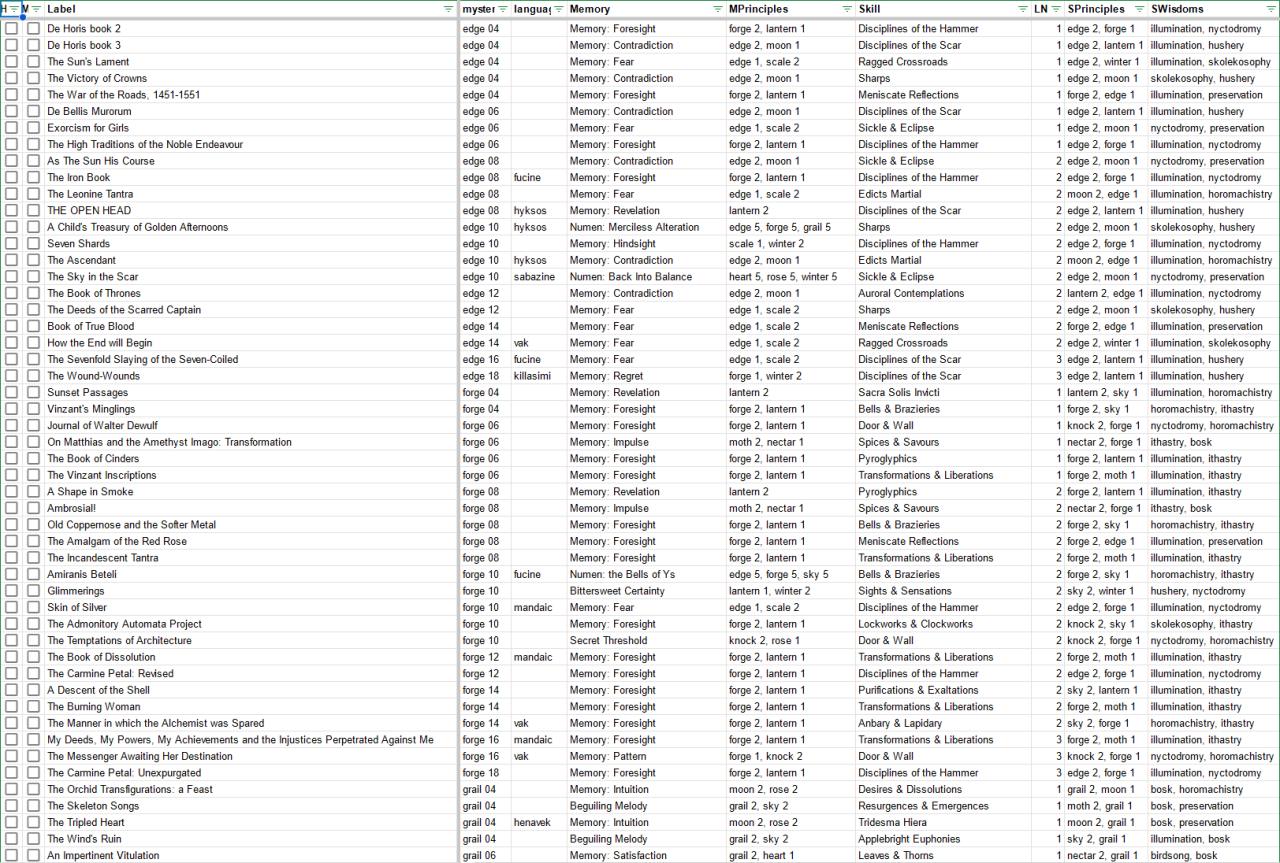
Task: Check the M checkbox in the Ambrosial! row
Action: click(34, 508)
